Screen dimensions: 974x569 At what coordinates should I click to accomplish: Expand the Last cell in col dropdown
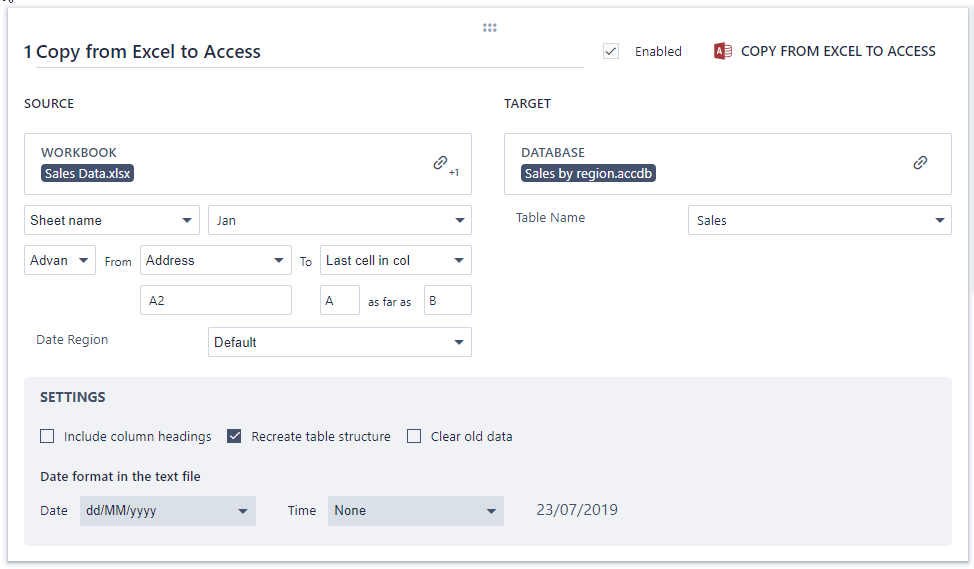pos(395,260)
